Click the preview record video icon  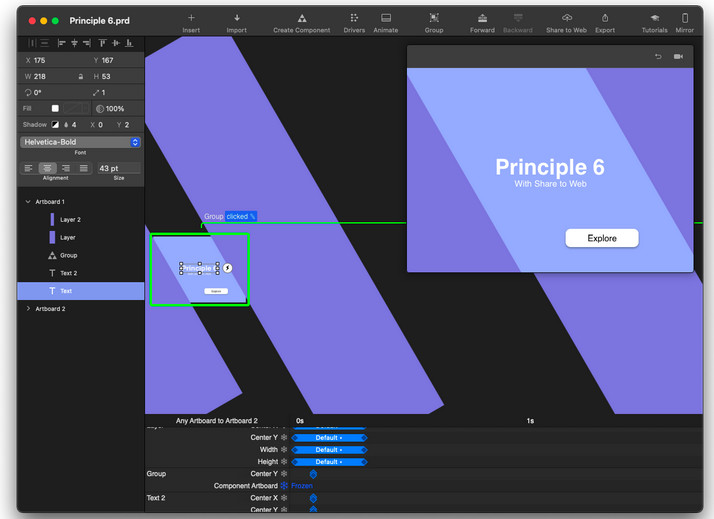678,56
